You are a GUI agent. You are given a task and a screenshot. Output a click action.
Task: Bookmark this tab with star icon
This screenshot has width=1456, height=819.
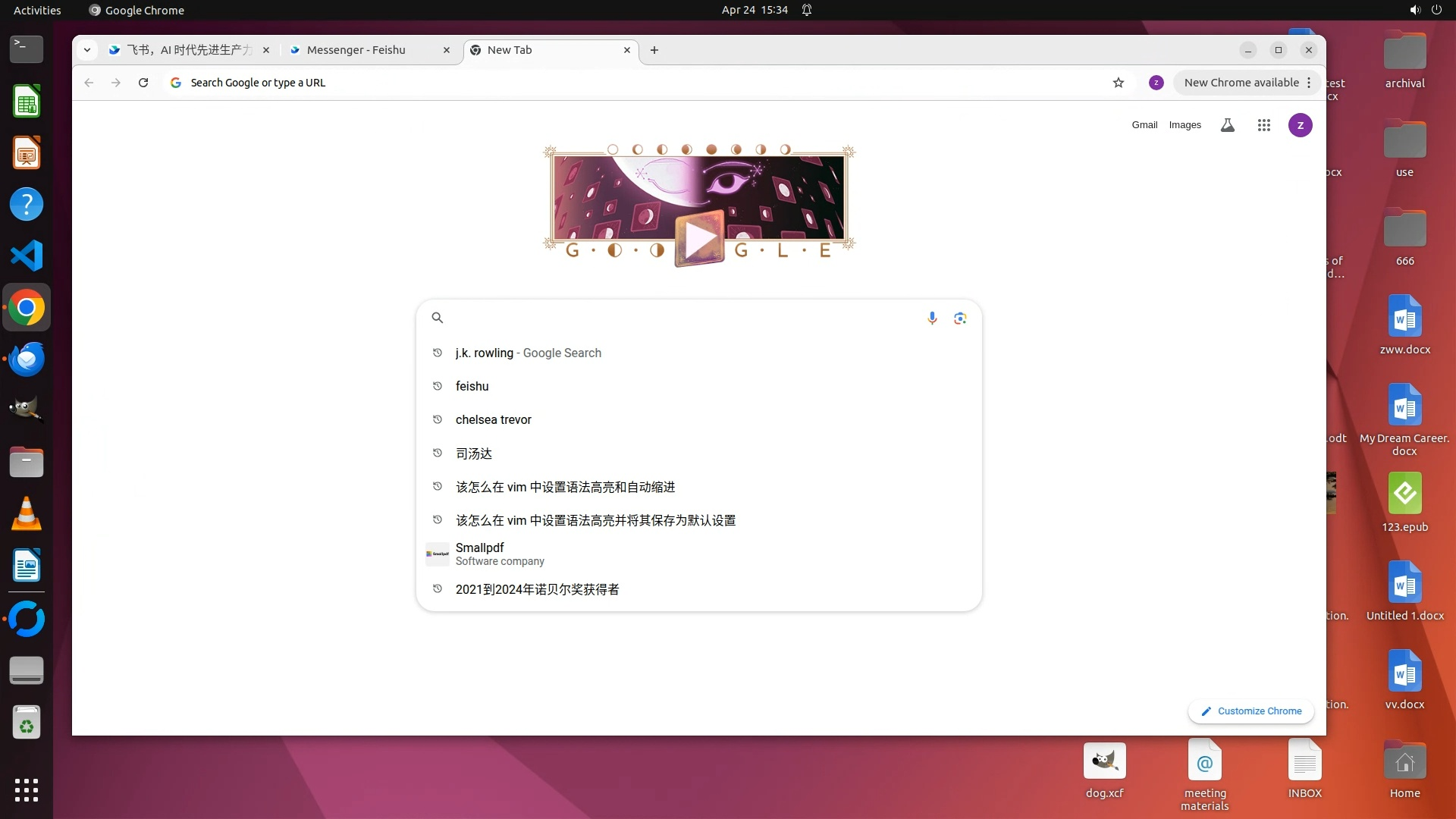click(1118, 83)
